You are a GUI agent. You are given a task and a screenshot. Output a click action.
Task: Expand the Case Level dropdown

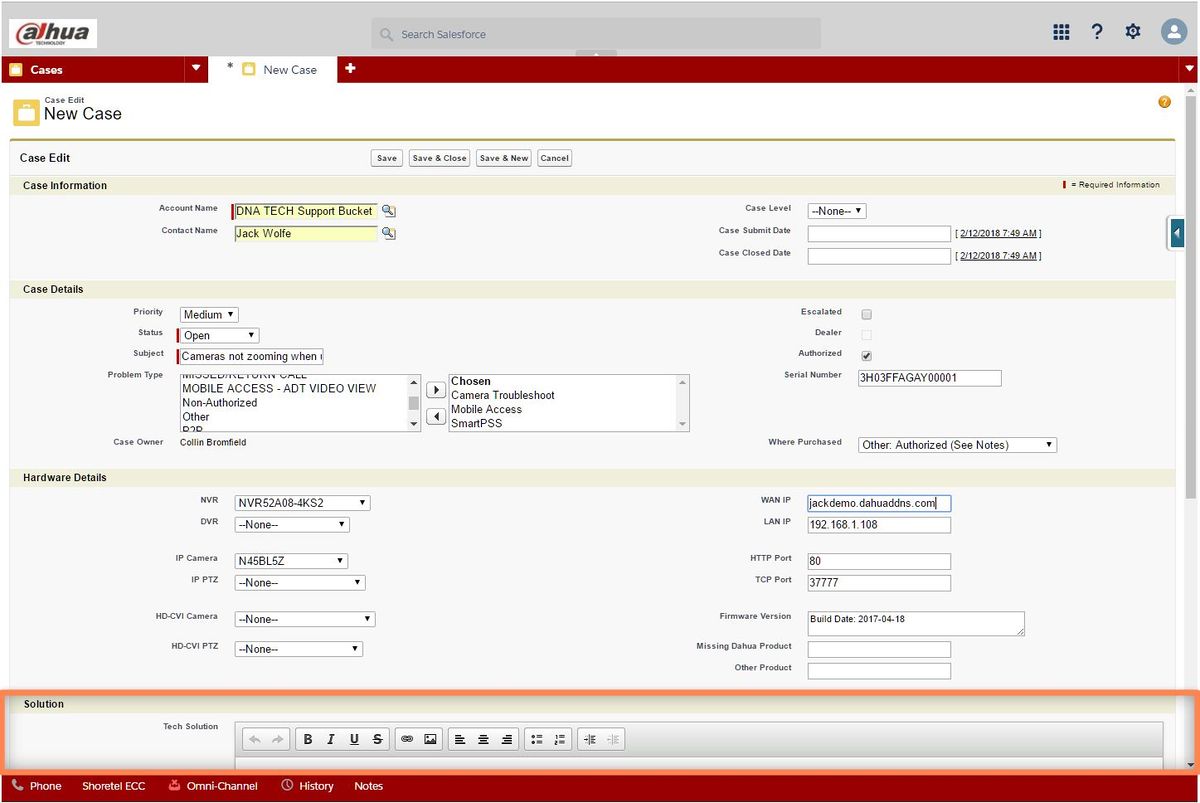[836, 211]
